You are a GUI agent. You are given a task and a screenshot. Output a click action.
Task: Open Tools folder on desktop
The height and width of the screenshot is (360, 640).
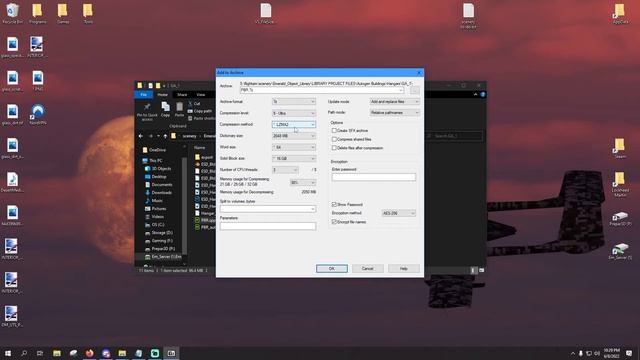[x=88, y=13]
